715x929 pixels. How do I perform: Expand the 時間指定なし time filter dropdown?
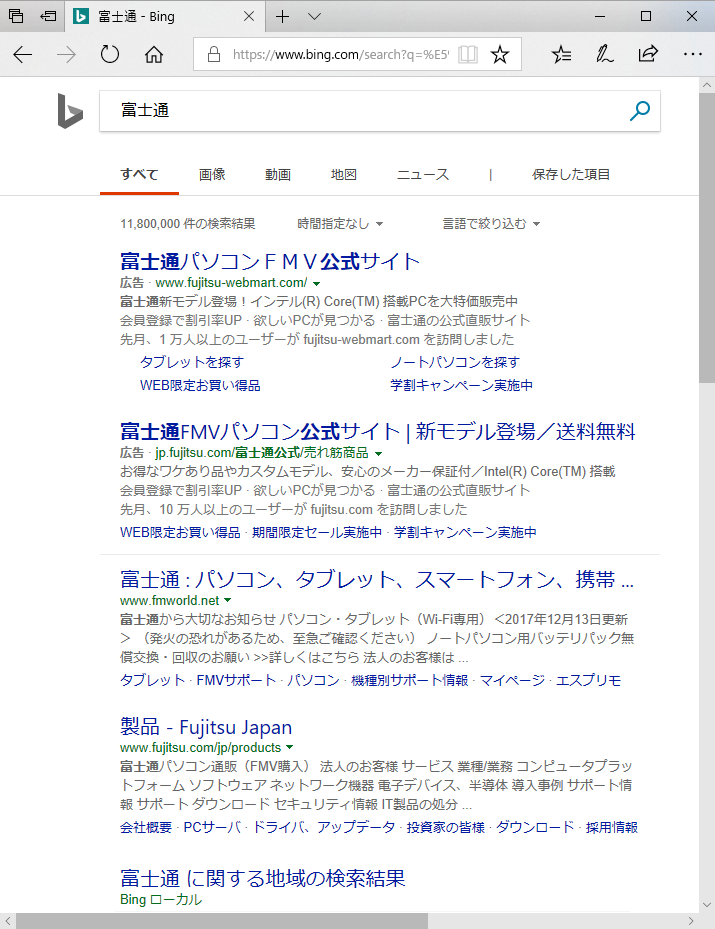coord(340,224)
